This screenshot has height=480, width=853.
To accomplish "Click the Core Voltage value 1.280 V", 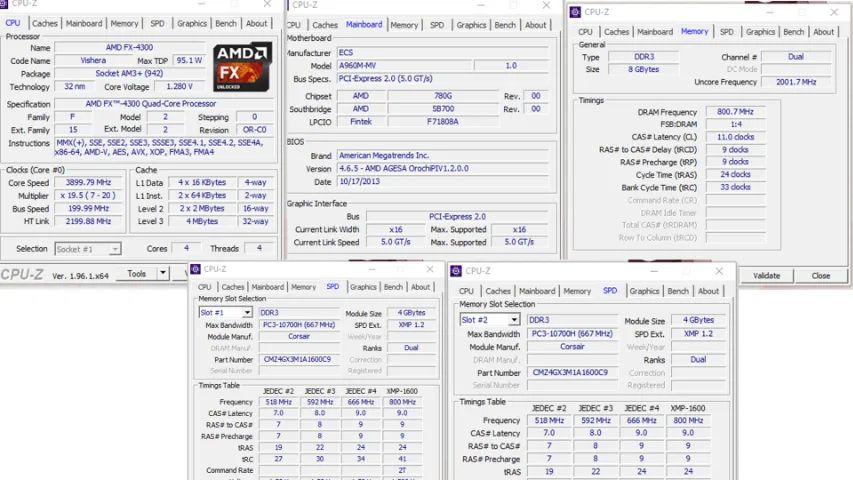I will [x=180, y=87].
